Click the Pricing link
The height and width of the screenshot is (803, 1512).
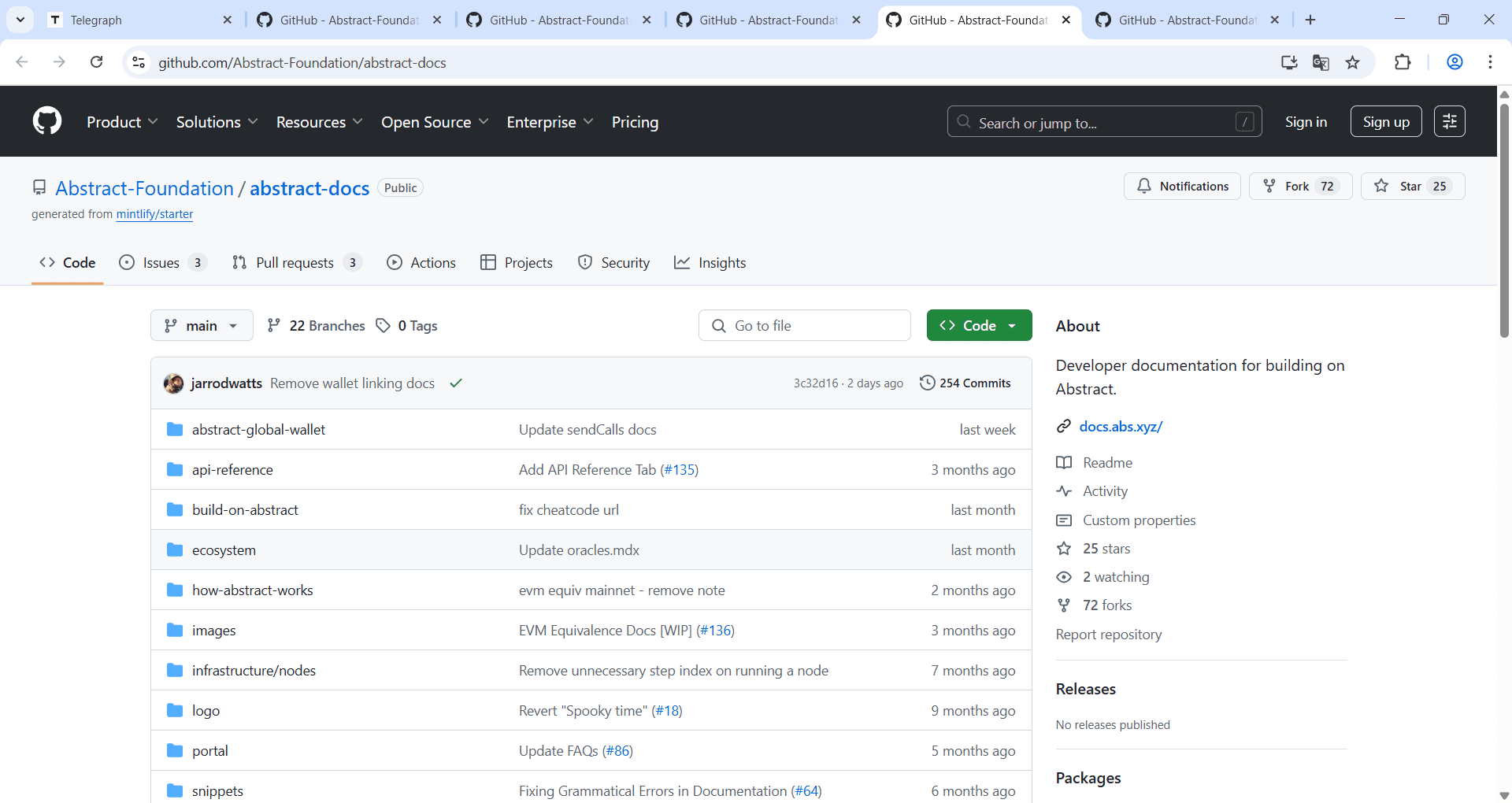click(x=635, y=122)
